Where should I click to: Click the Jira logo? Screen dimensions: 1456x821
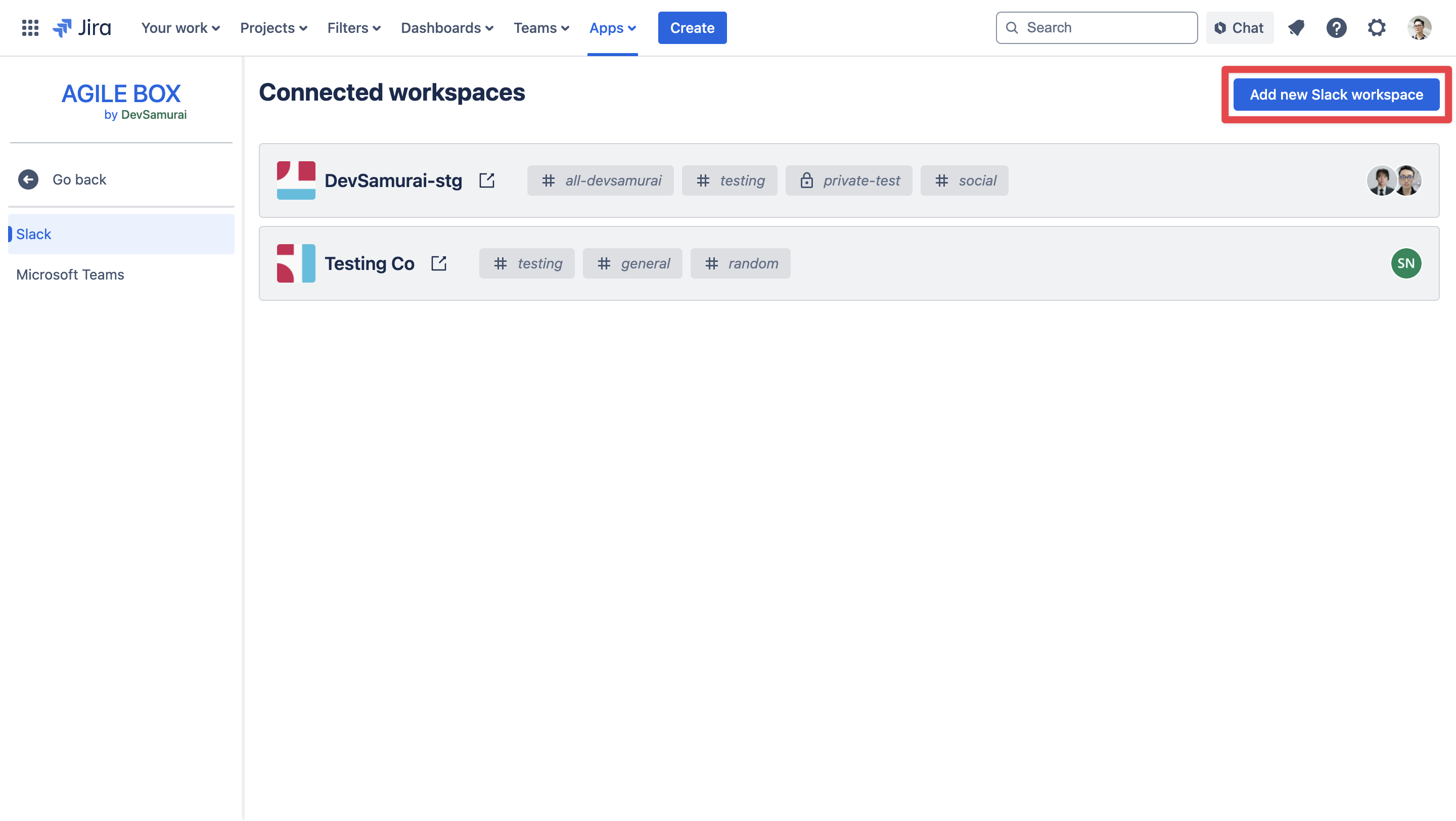point(82,28)
